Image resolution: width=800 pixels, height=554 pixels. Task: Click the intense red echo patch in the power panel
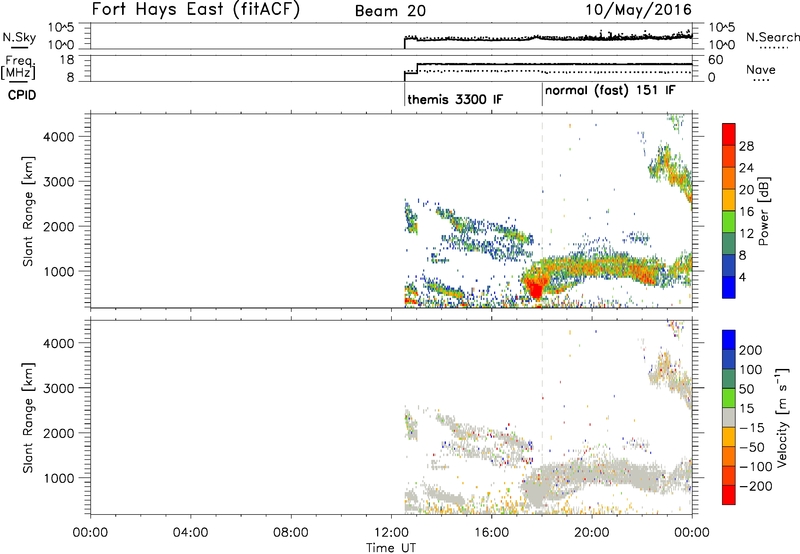coord(535,288)
